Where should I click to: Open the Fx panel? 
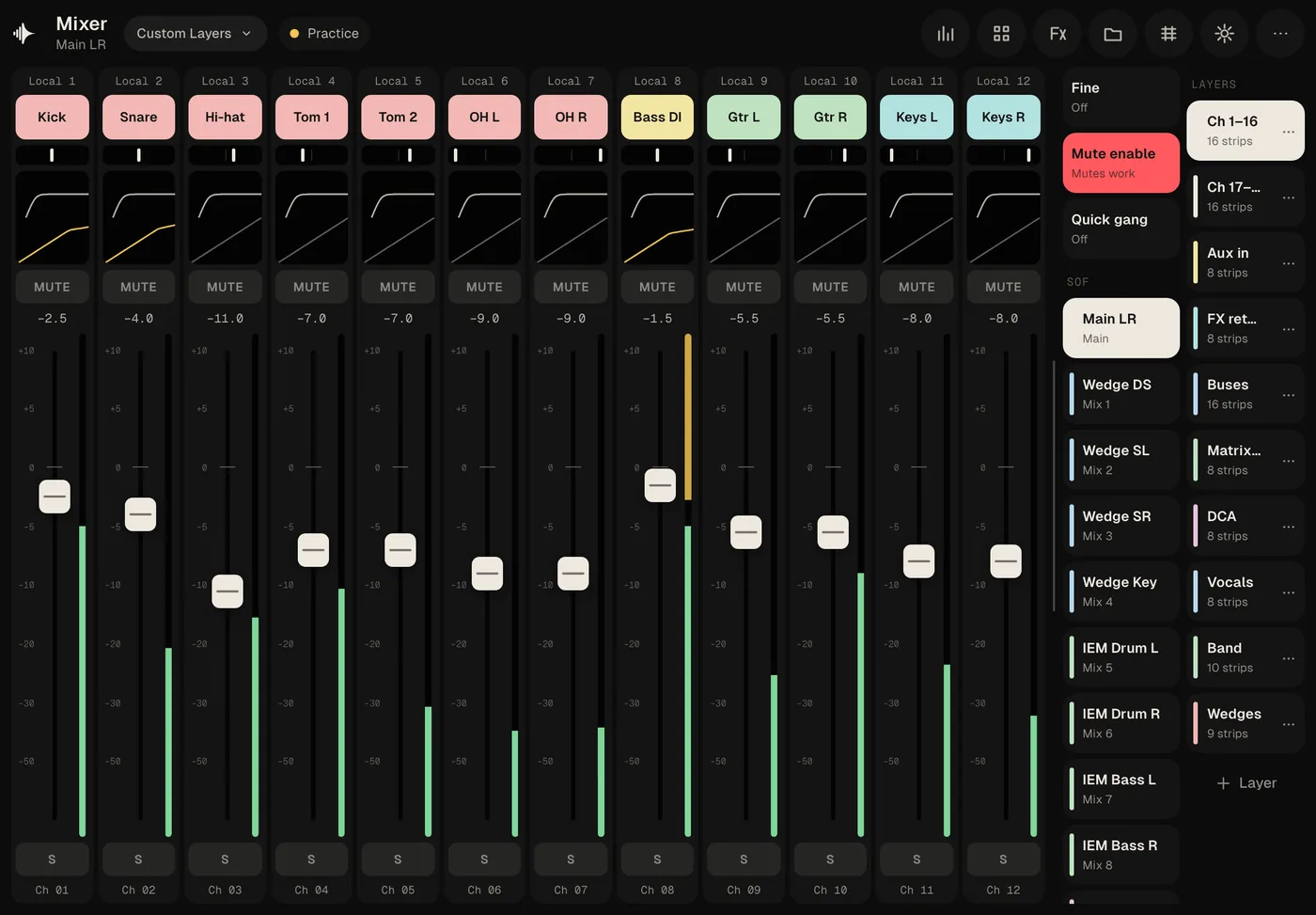coord(1057,34)
